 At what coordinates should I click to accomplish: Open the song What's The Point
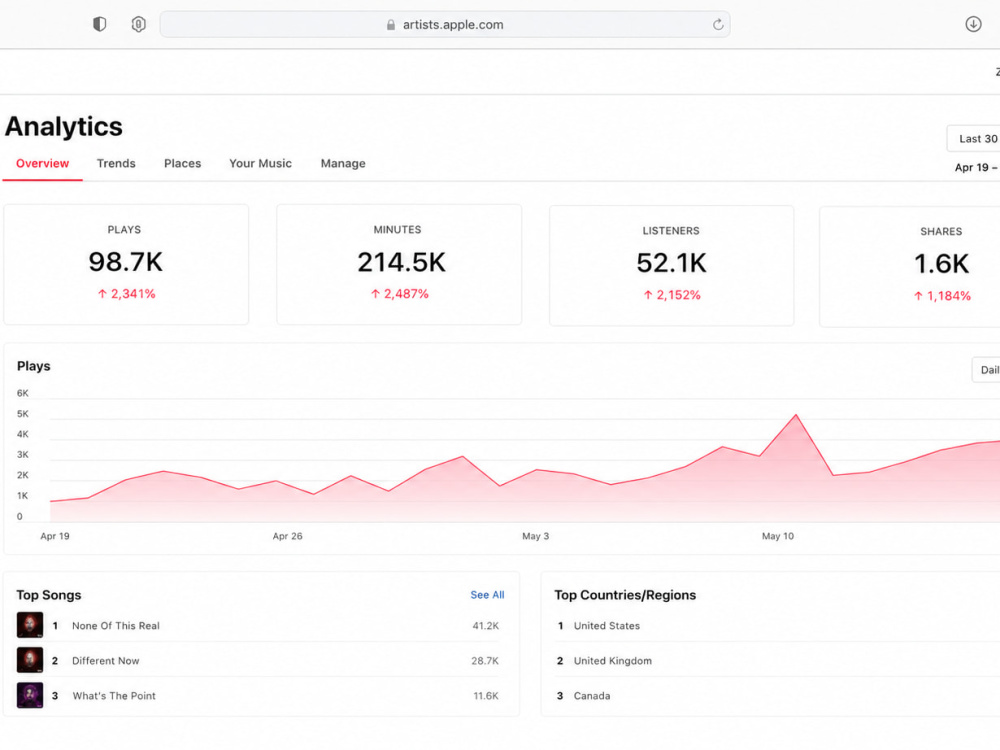[114, 696]
